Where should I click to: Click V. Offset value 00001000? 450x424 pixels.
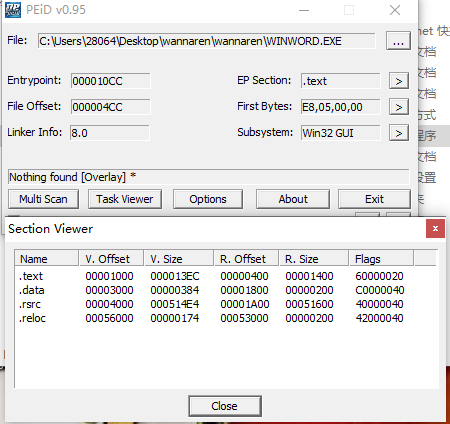pos(109,276)
